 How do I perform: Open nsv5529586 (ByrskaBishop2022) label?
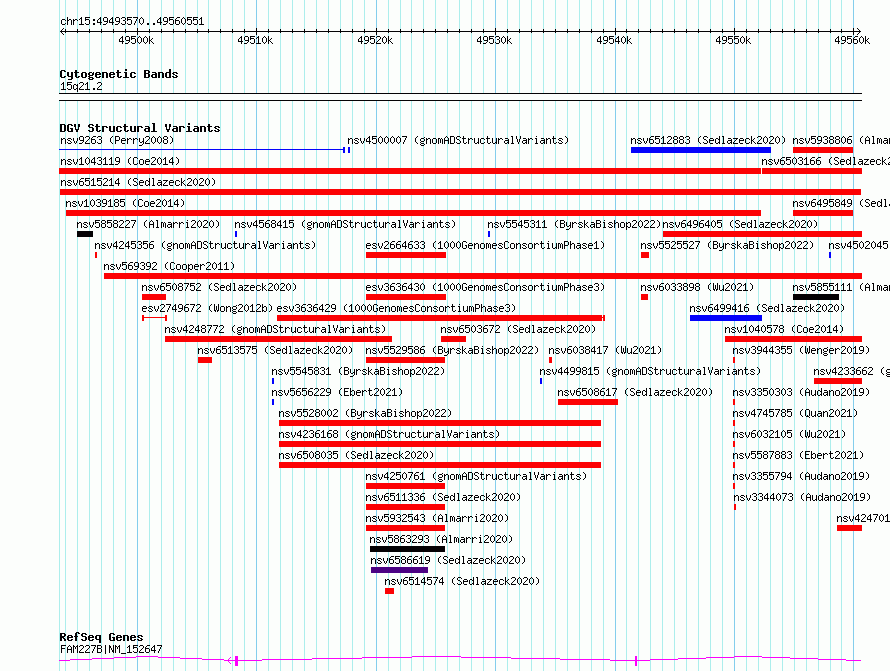tap(452, 350)
